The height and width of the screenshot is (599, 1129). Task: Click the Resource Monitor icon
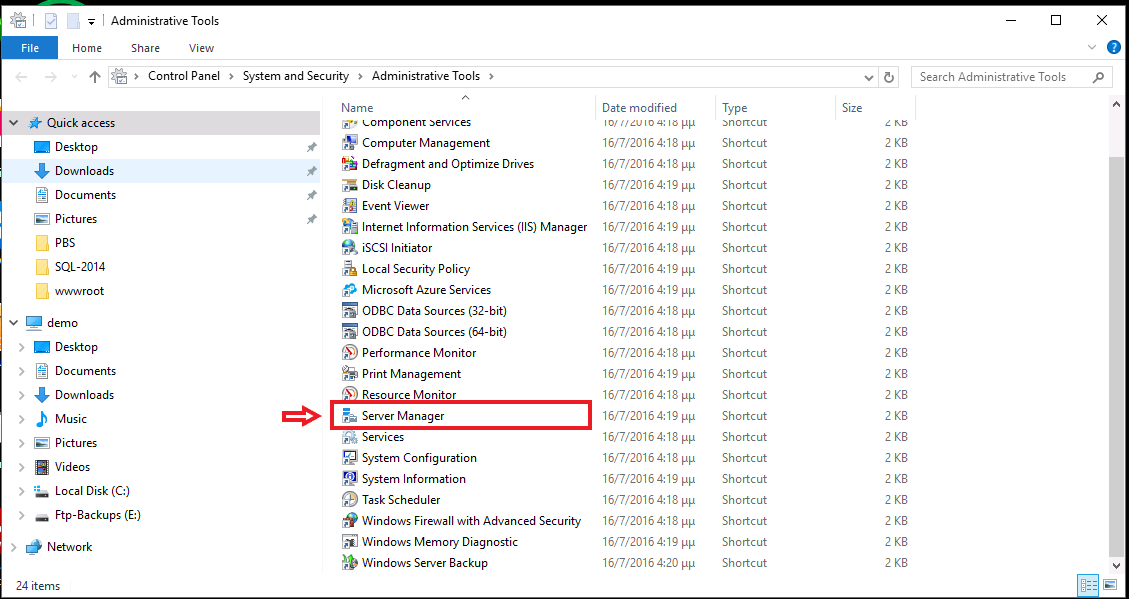coord(350,395)
